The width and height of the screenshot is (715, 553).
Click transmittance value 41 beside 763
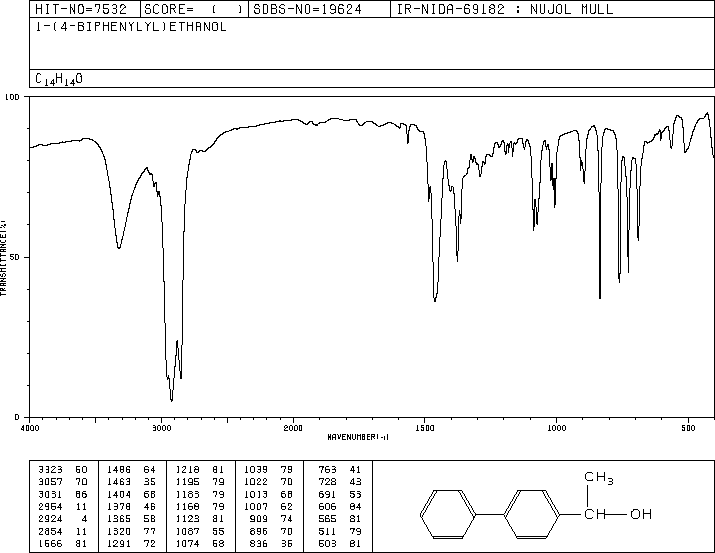355,470
